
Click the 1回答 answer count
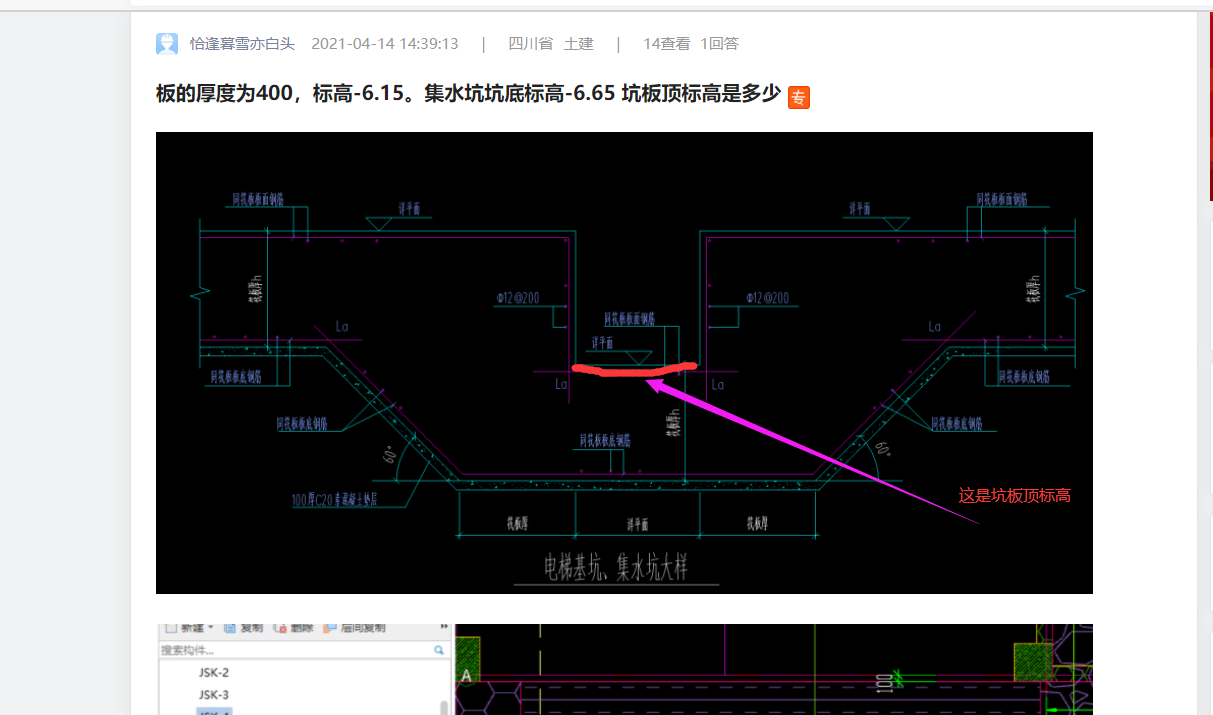coord(719,44)
